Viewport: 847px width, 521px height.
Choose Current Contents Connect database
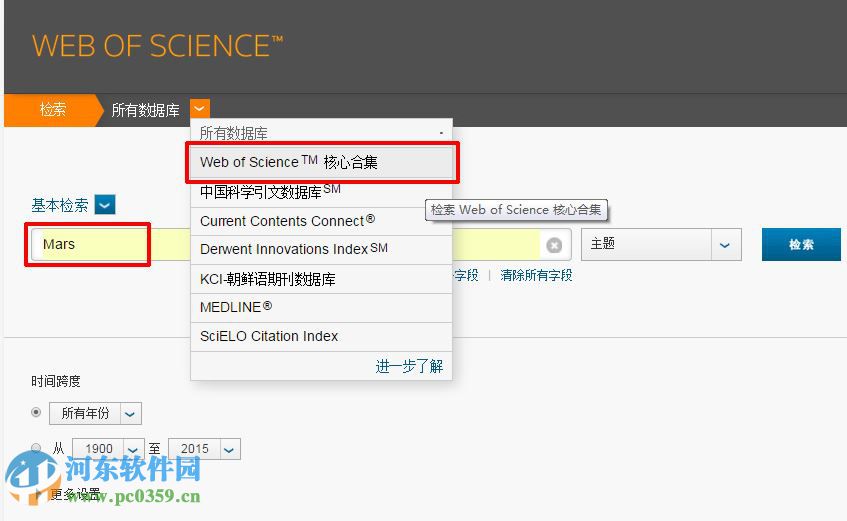point(321,221)
